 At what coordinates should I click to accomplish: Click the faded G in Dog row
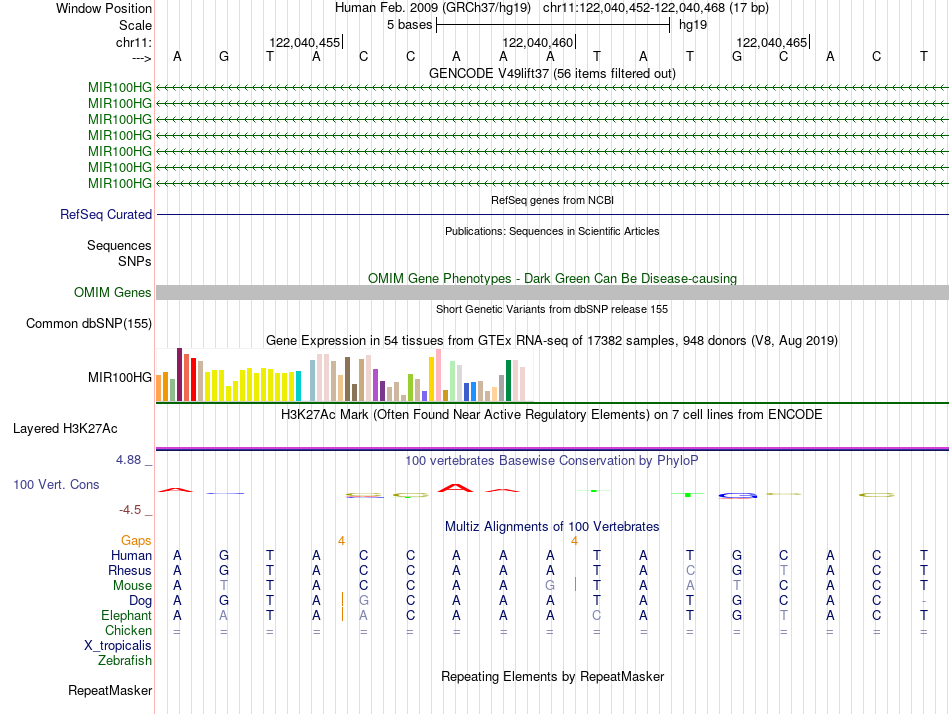coord(364,601)
